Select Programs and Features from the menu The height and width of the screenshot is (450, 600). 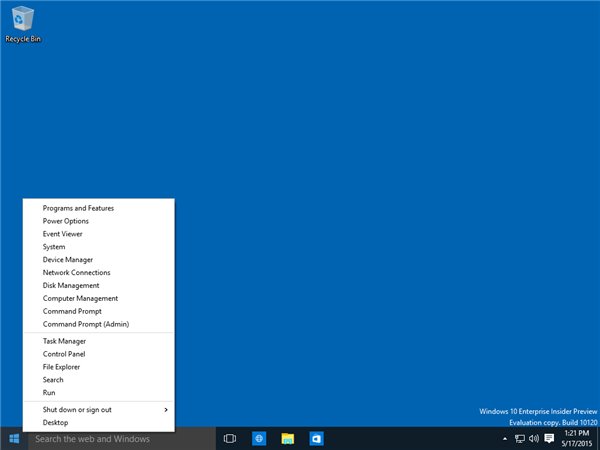pos(78,208)
